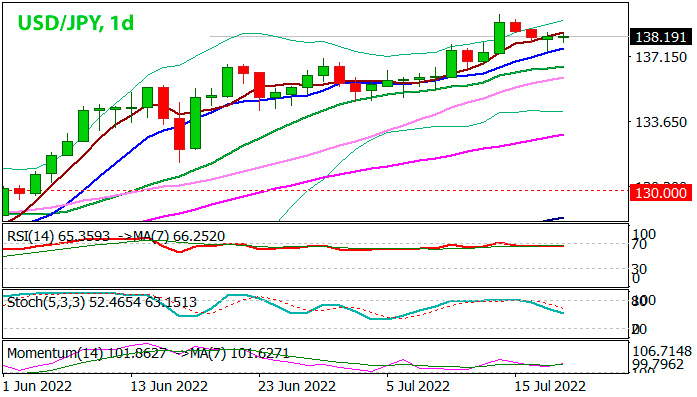Click the 99.7962 momentum scale value
The image size is (697, 397).
[657, 364]
